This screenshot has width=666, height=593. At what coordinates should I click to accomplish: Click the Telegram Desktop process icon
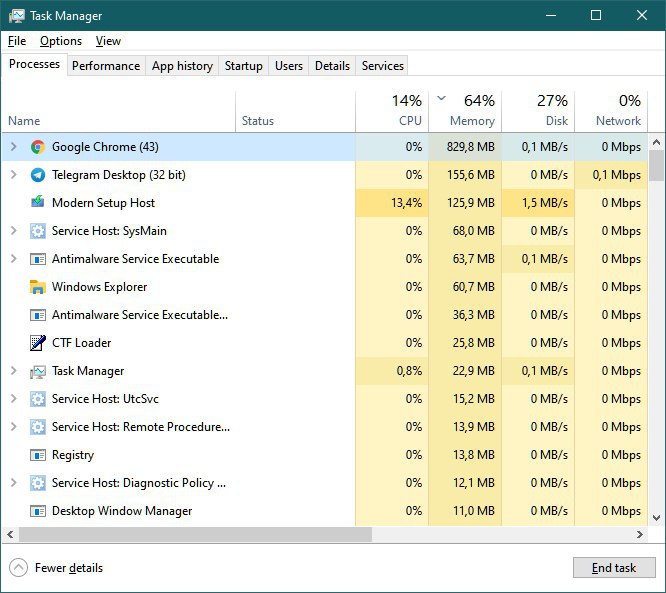pos(38,175)
